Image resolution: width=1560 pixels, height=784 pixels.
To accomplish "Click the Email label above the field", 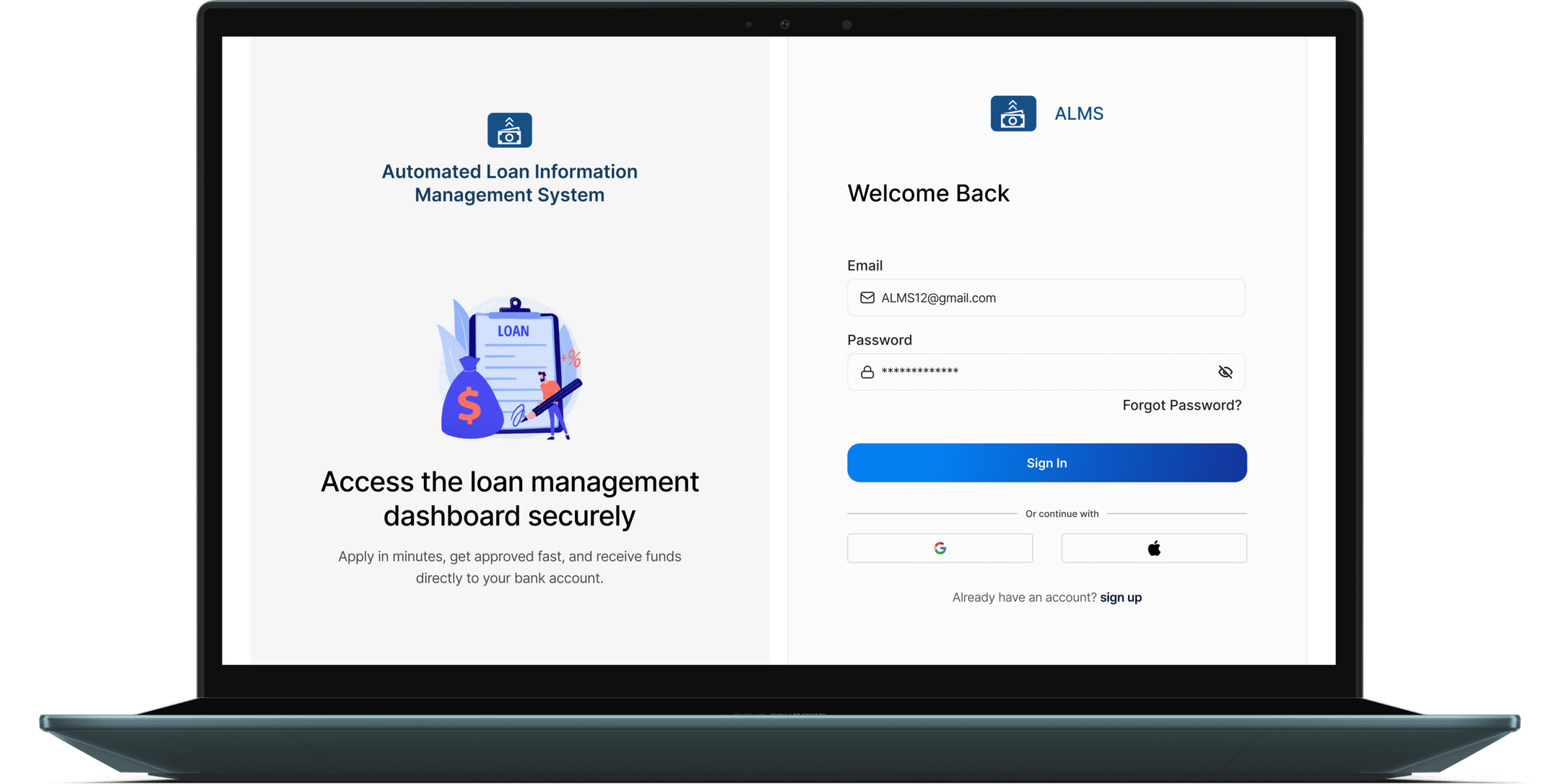I will pos(864,265).
